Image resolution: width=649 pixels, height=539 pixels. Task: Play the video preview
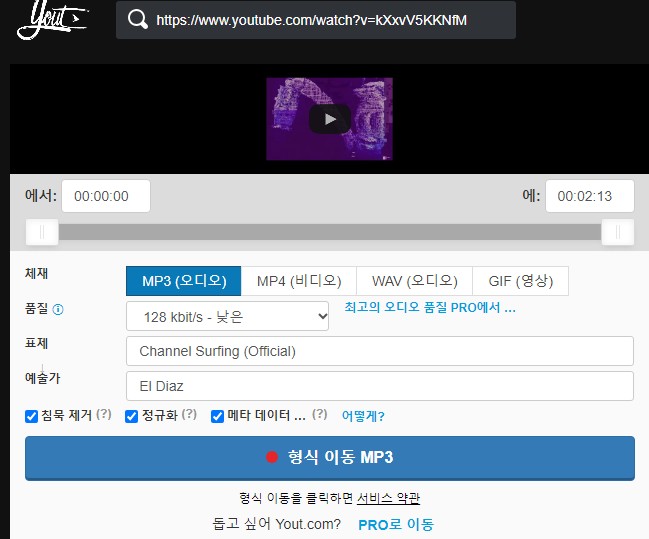[330, 119]
